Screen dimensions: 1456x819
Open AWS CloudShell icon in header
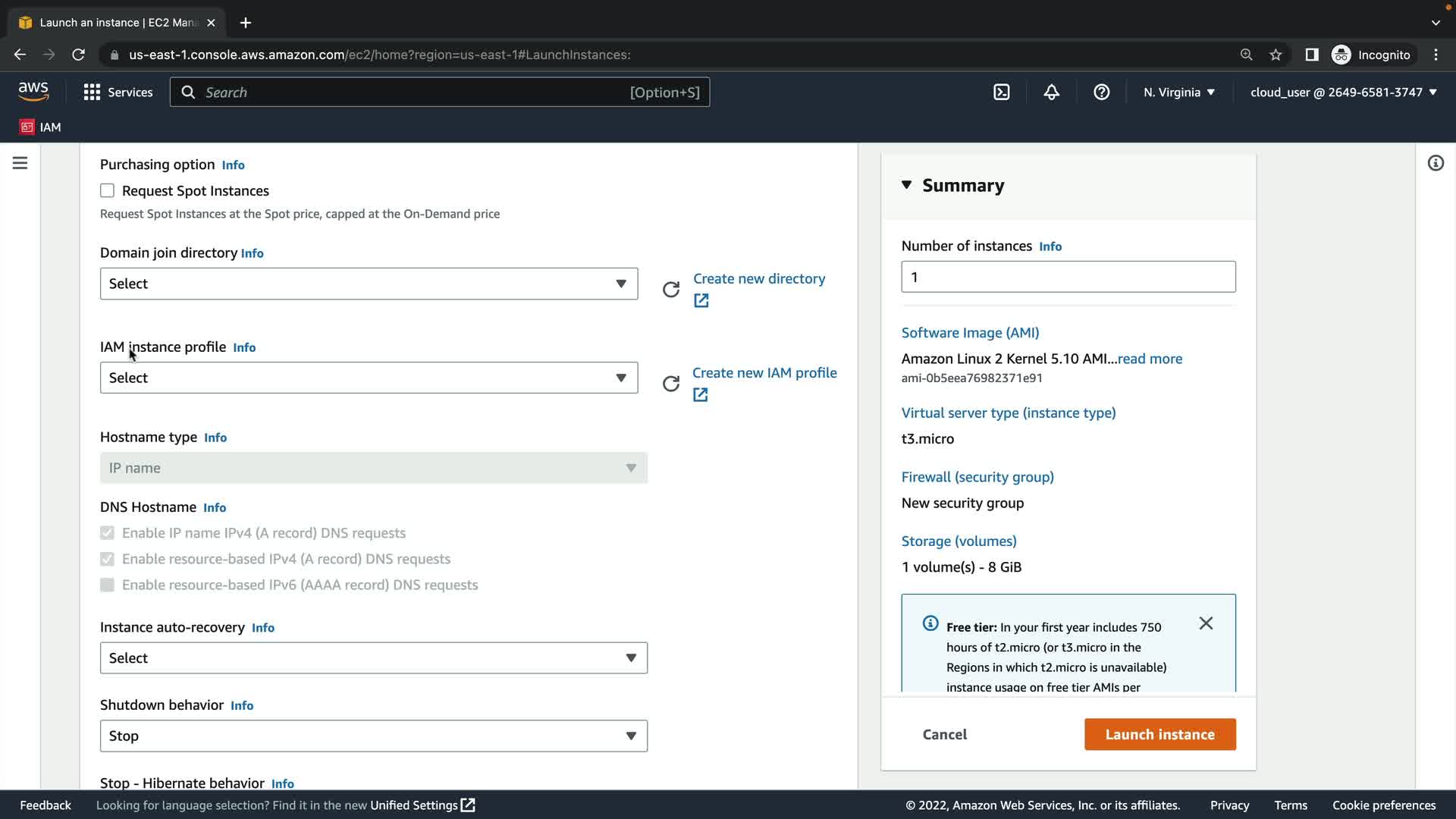[x=1001, y=93]
